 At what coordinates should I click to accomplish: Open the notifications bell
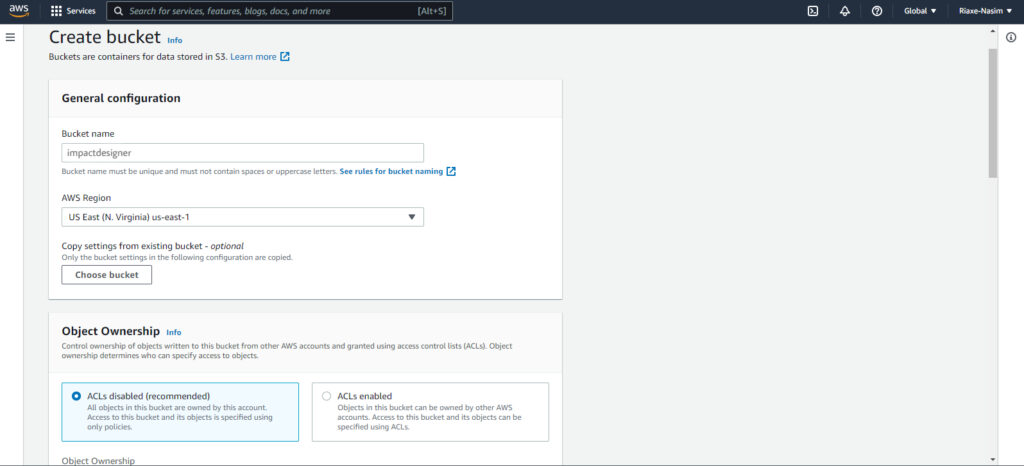[x=845, y=11]
